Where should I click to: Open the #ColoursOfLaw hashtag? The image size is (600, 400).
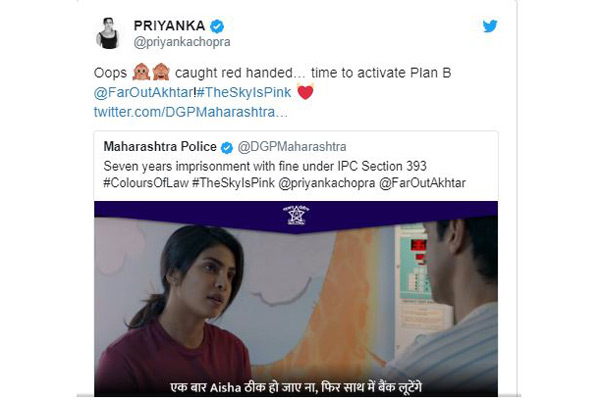coord(146,183)
